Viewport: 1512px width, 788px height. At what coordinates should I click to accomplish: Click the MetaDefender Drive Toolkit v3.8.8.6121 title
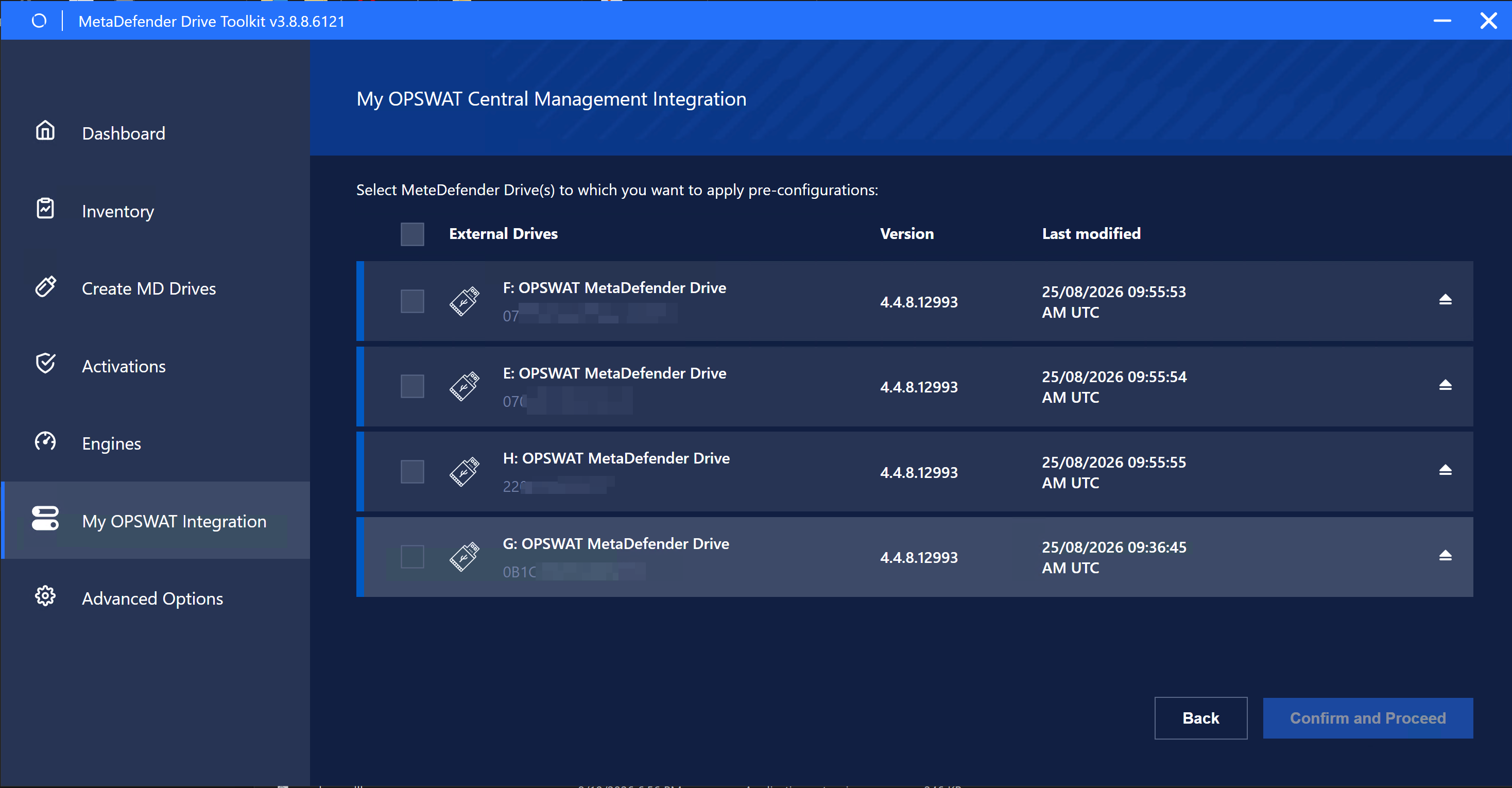[x=211, y=21]
